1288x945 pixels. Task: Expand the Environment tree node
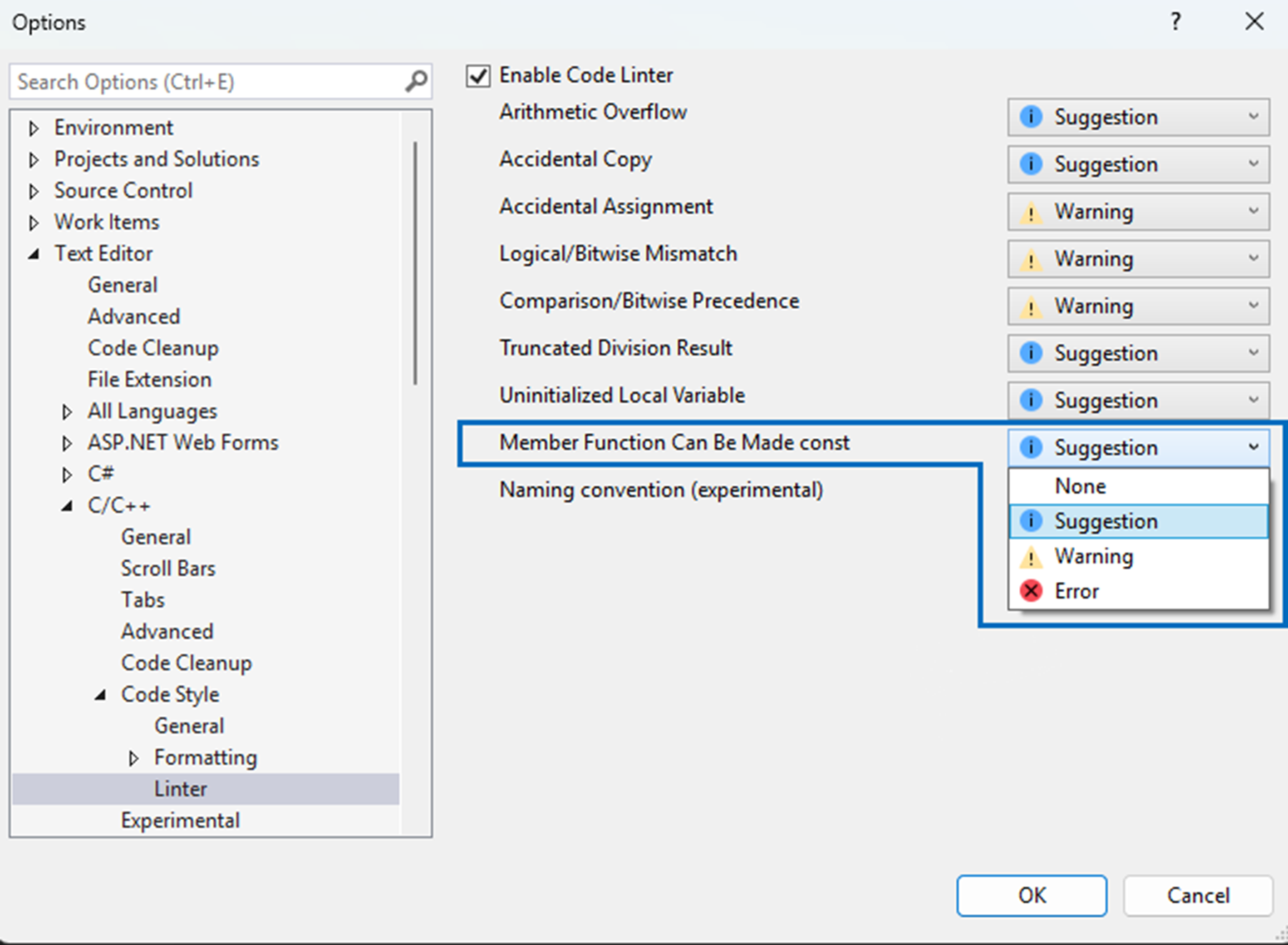[33, 129]
